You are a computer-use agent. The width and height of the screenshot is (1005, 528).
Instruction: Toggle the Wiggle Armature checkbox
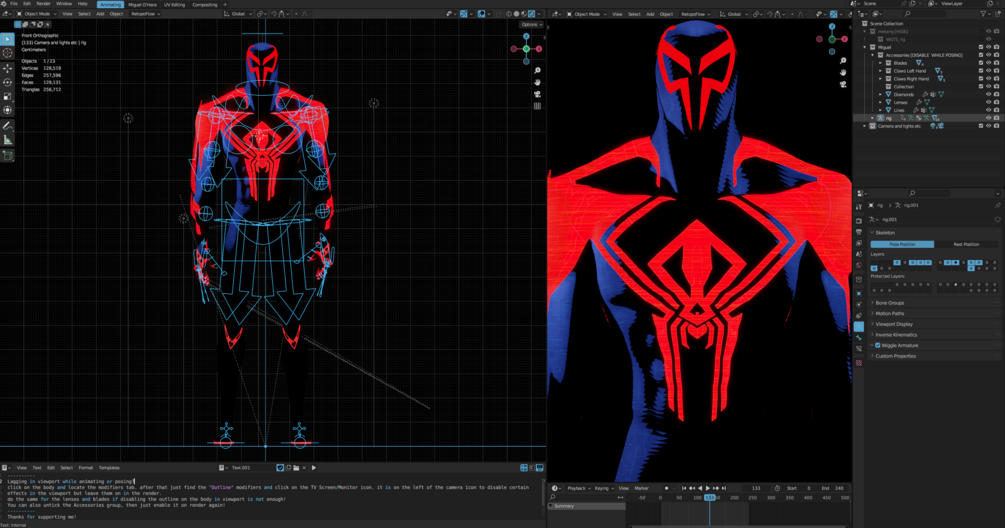[878, 345]
